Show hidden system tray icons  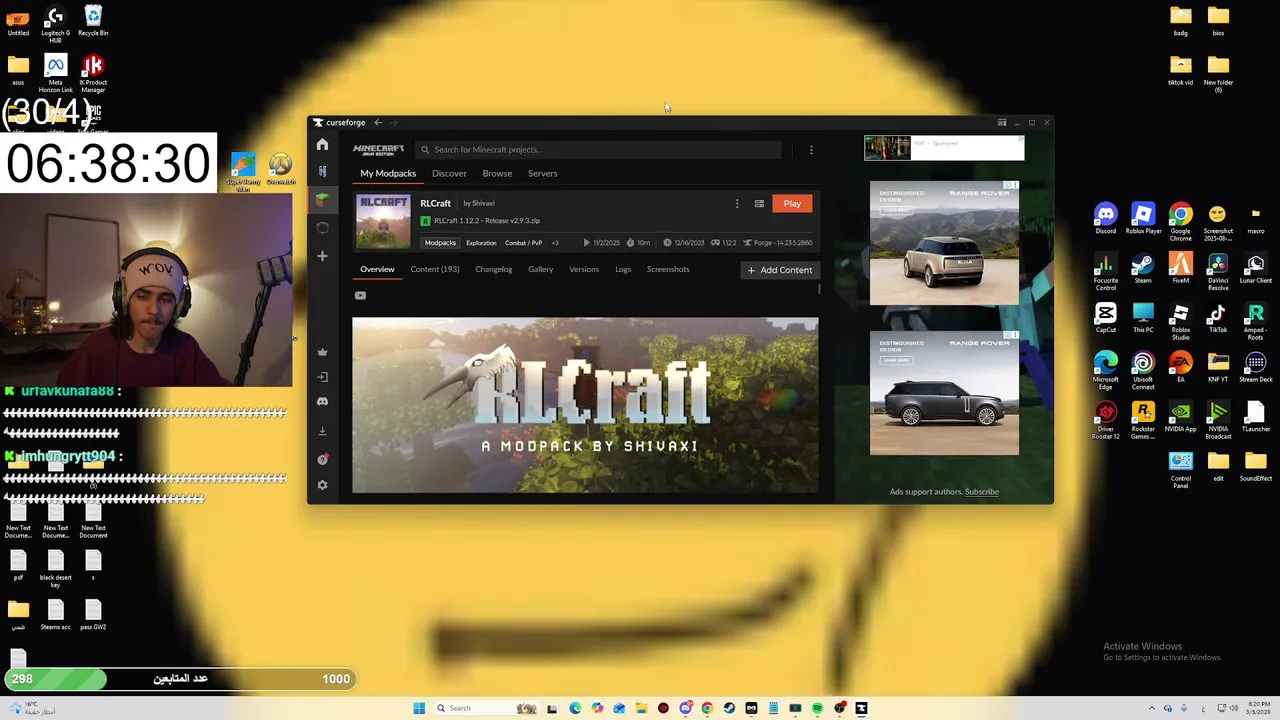tap(1151, 709)
